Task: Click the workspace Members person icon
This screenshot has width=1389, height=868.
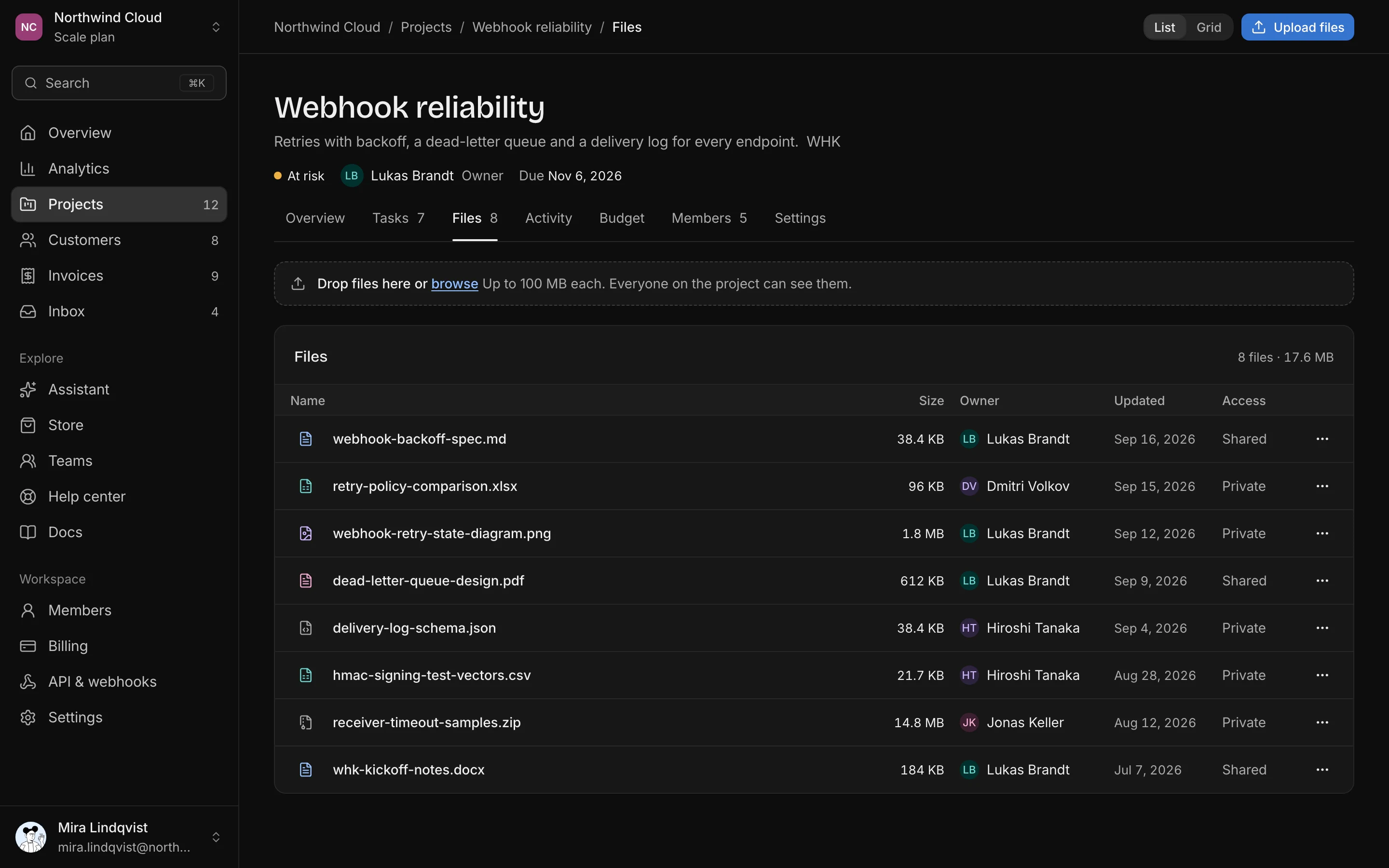Action: (27, 610)
